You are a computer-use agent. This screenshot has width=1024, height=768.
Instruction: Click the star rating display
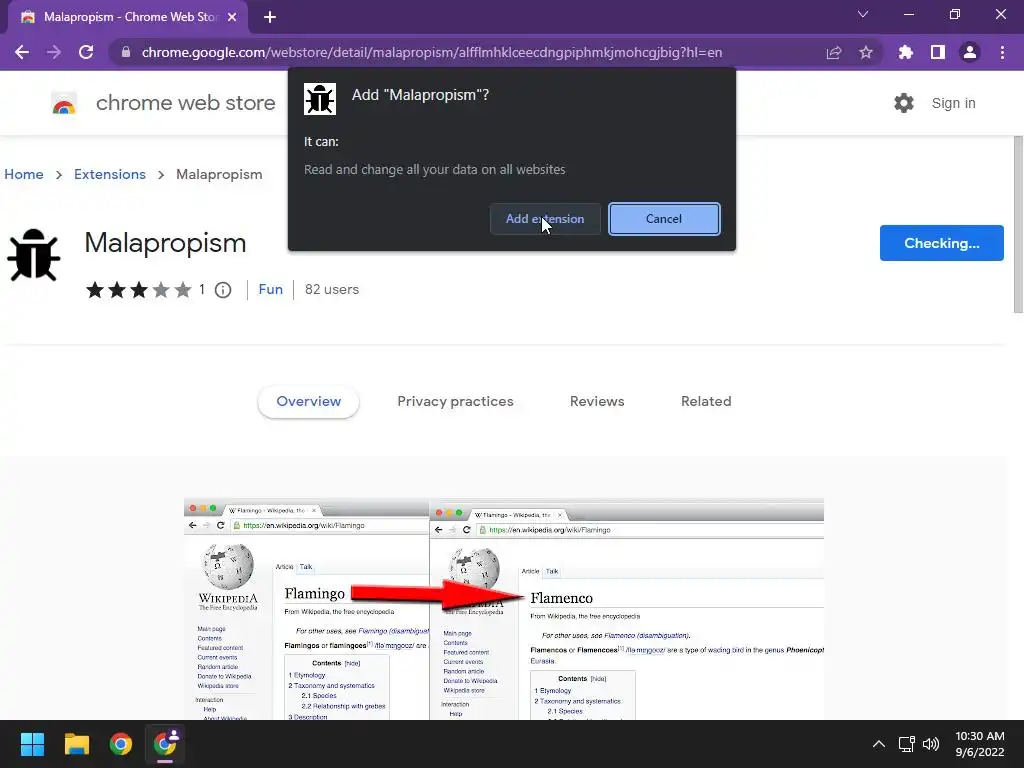pyautogui.click(x=138, y=290)
